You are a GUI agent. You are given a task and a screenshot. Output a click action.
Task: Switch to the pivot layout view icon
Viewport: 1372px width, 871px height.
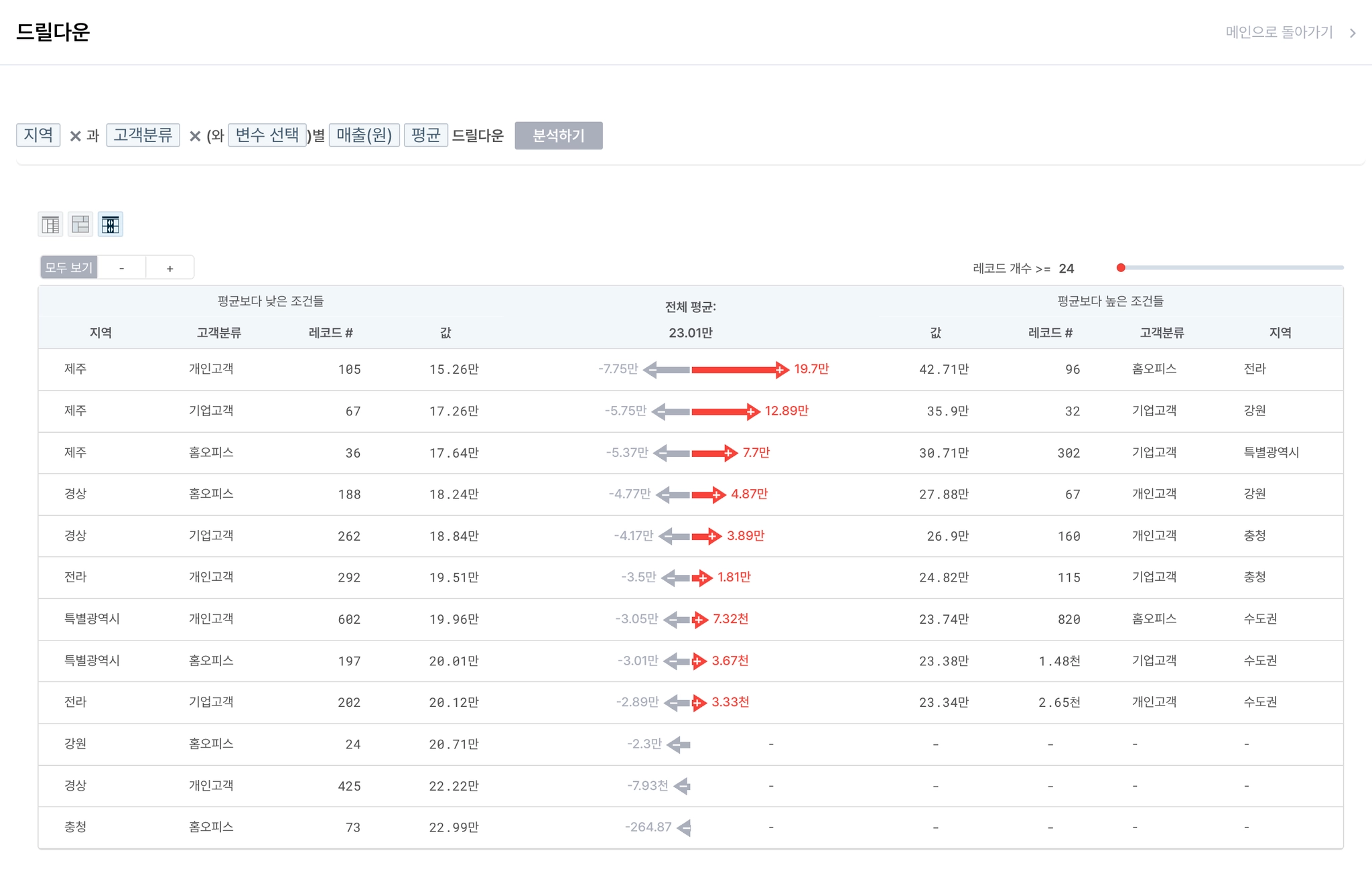[80, 224]
